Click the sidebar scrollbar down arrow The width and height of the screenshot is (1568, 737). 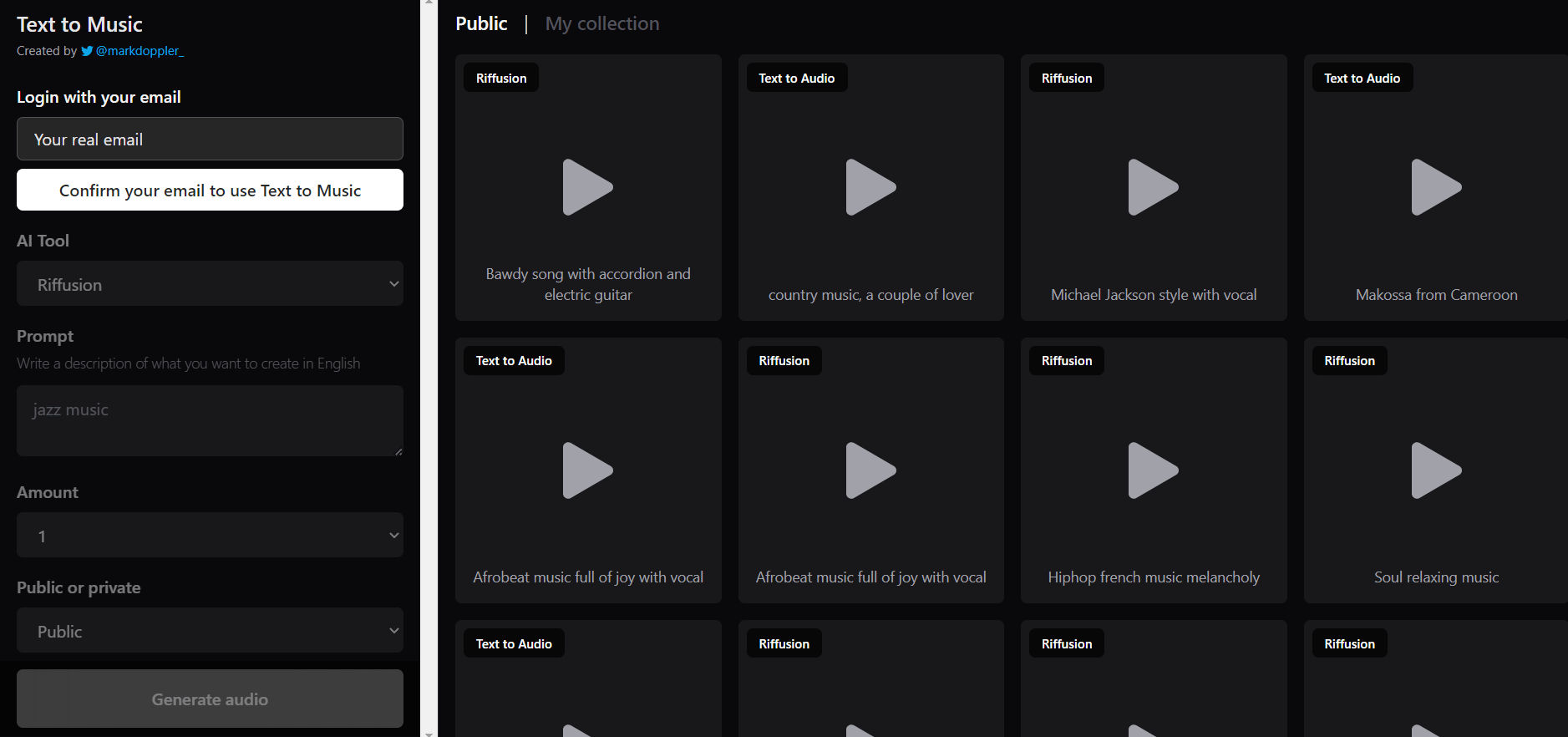(429, 733)
